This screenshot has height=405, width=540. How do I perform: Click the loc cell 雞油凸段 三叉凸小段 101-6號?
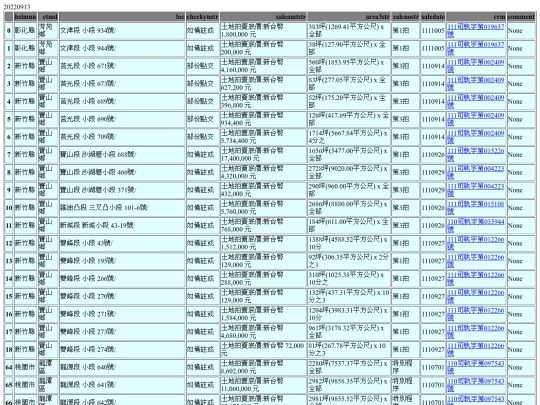point(122,208)
